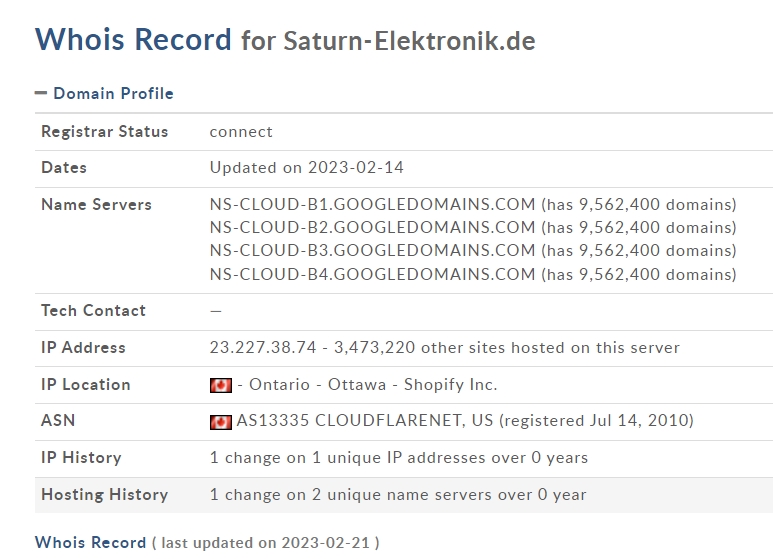Click Saturn-Elektronik.de in page title
Viewport: 773px width, 559px height.
point(409,40)
